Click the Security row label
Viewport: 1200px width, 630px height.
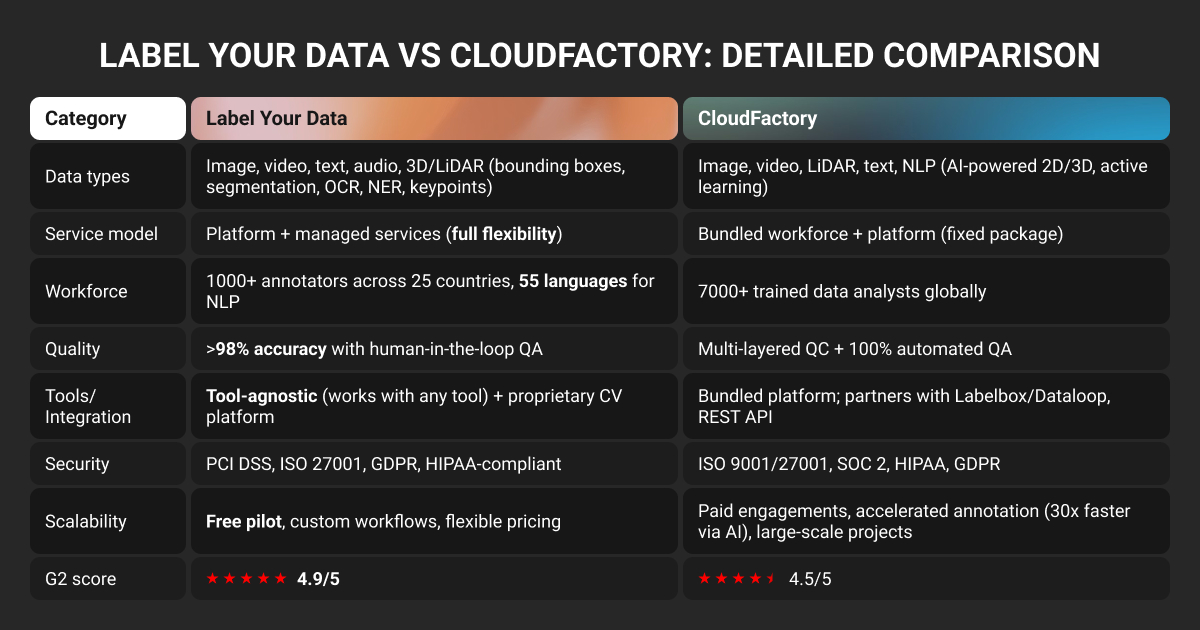click(x=77, y=464)
